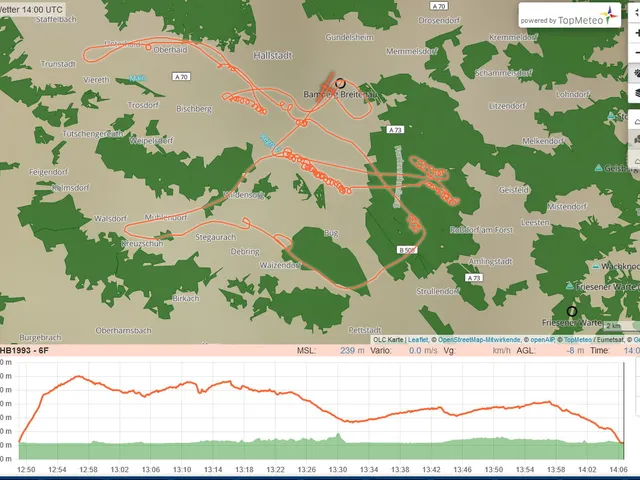This screenshot has width=640, height=480.
Task: Click the Wetter 14:00 UTC label
Action: point(31,9)
